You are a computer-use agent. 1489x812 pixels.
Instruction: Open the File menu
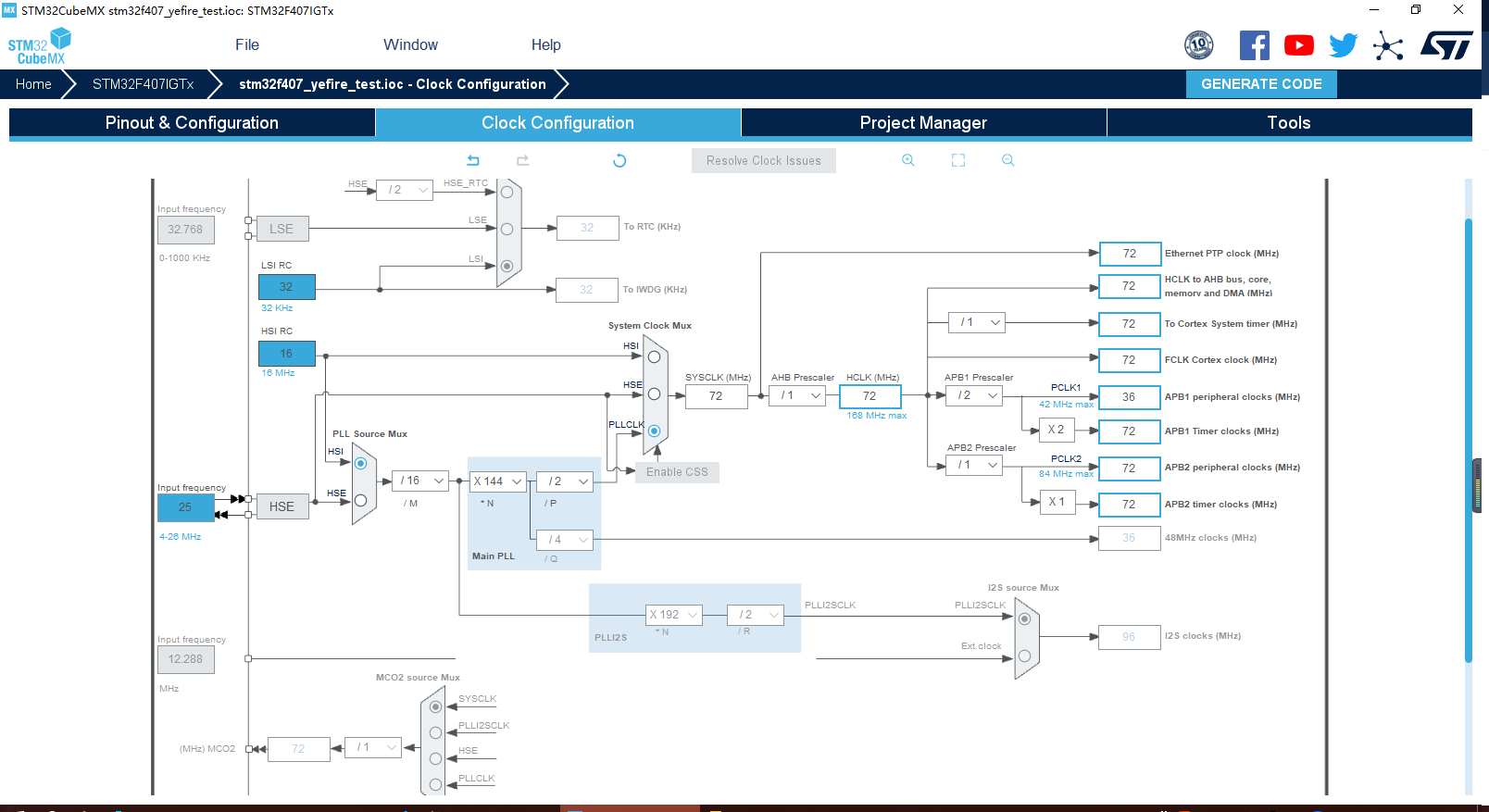[247, 44]
